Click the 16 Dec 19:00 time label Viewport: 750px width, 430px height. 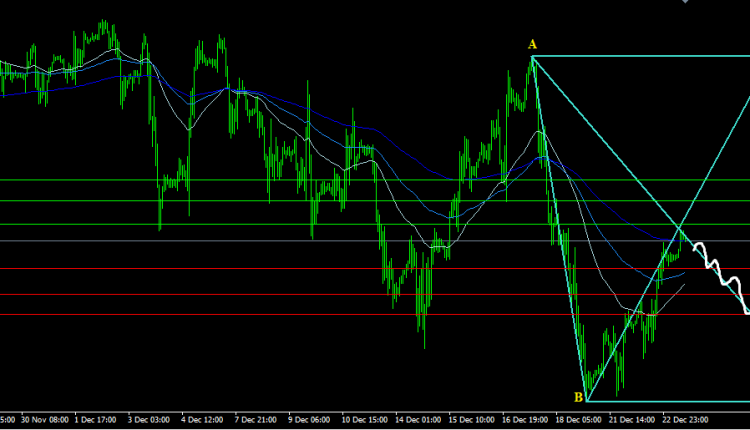526,420
